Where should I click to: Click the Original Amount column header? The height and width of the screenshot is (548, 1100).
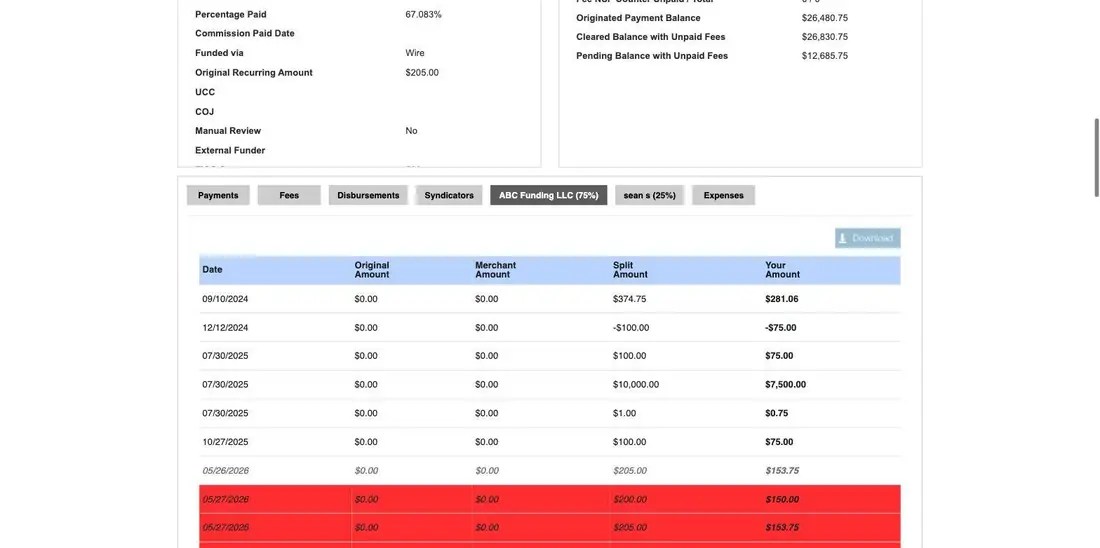coord(372,270)
